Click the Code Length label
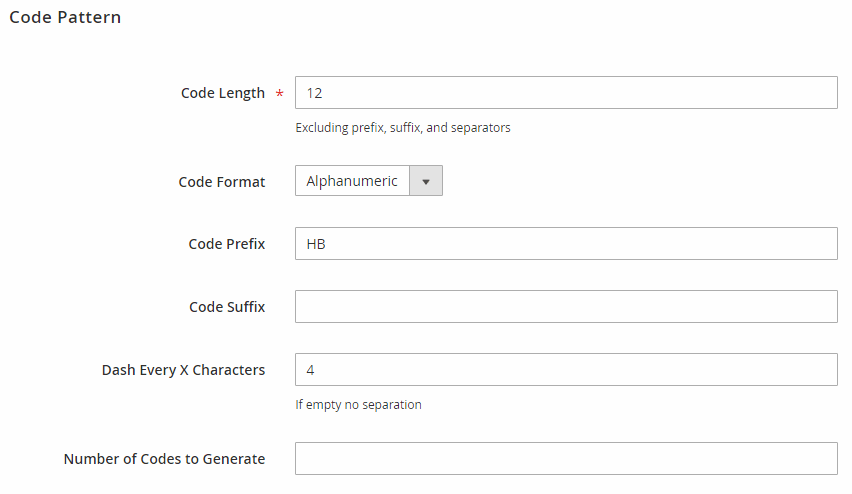Screen dimensions: 852x494 click(223, 93)
